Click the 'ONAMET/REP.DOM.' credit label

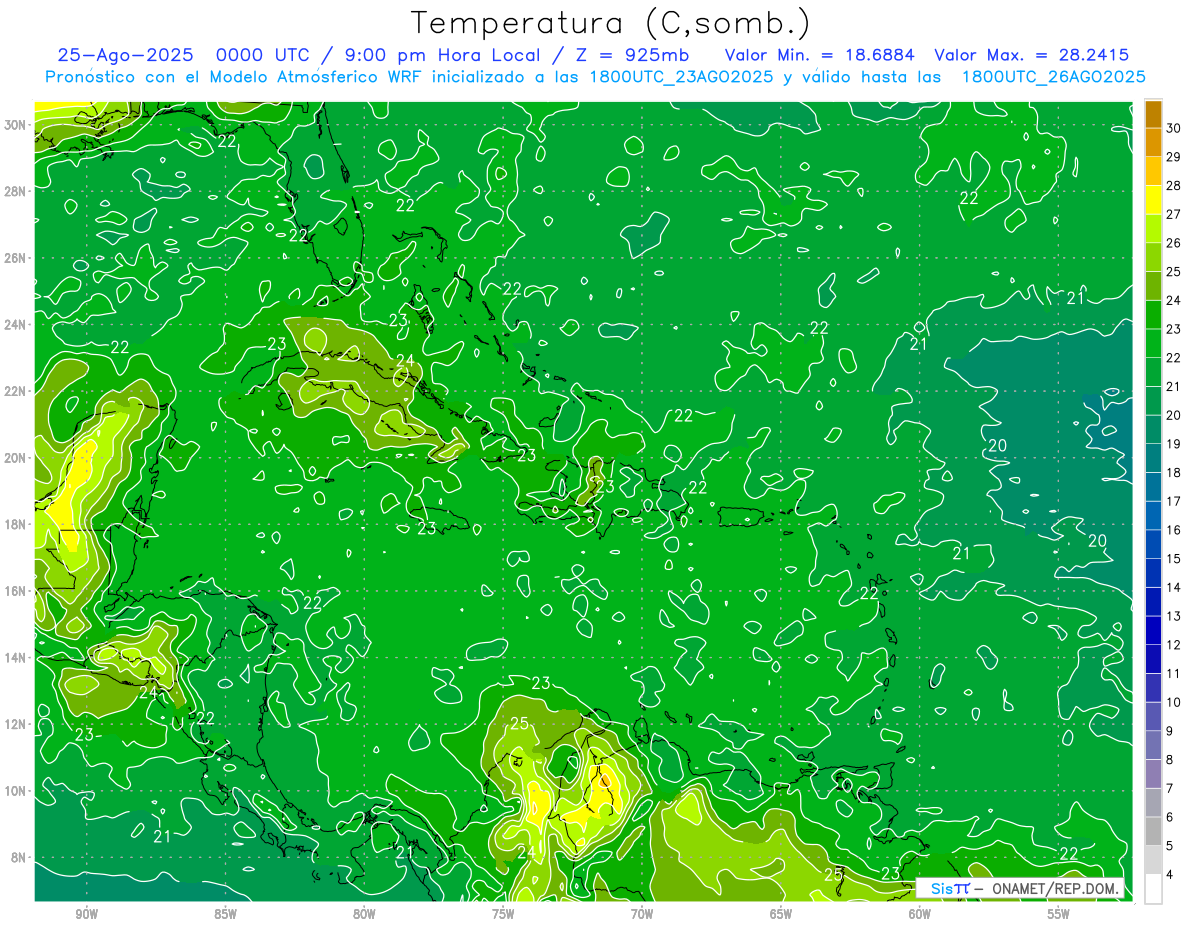1056,888
